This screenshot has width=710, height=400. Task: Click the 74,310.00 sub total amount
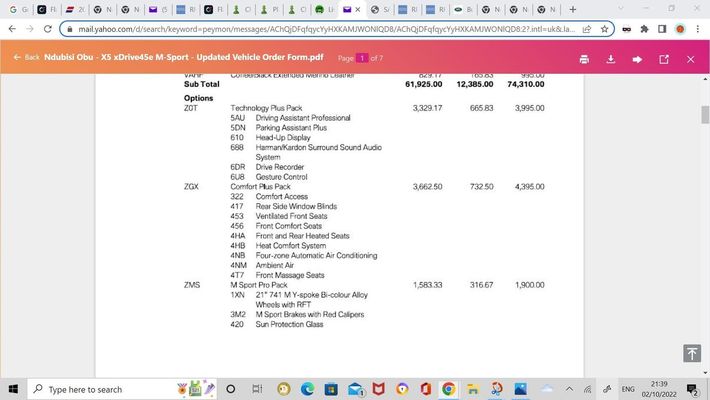(526, 84)
